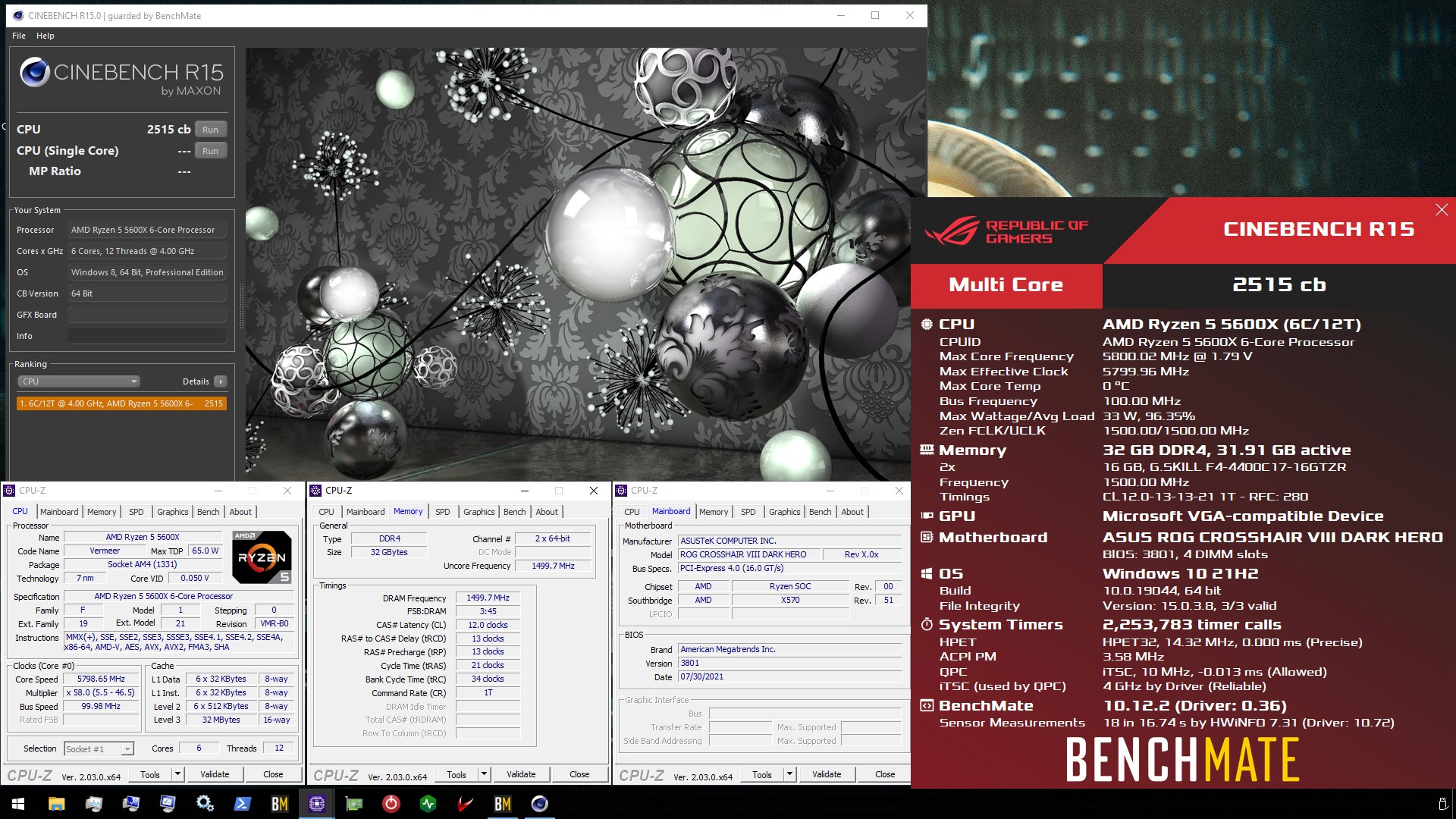Click Tools button in CPU-Z Memory window

(457, 774)
